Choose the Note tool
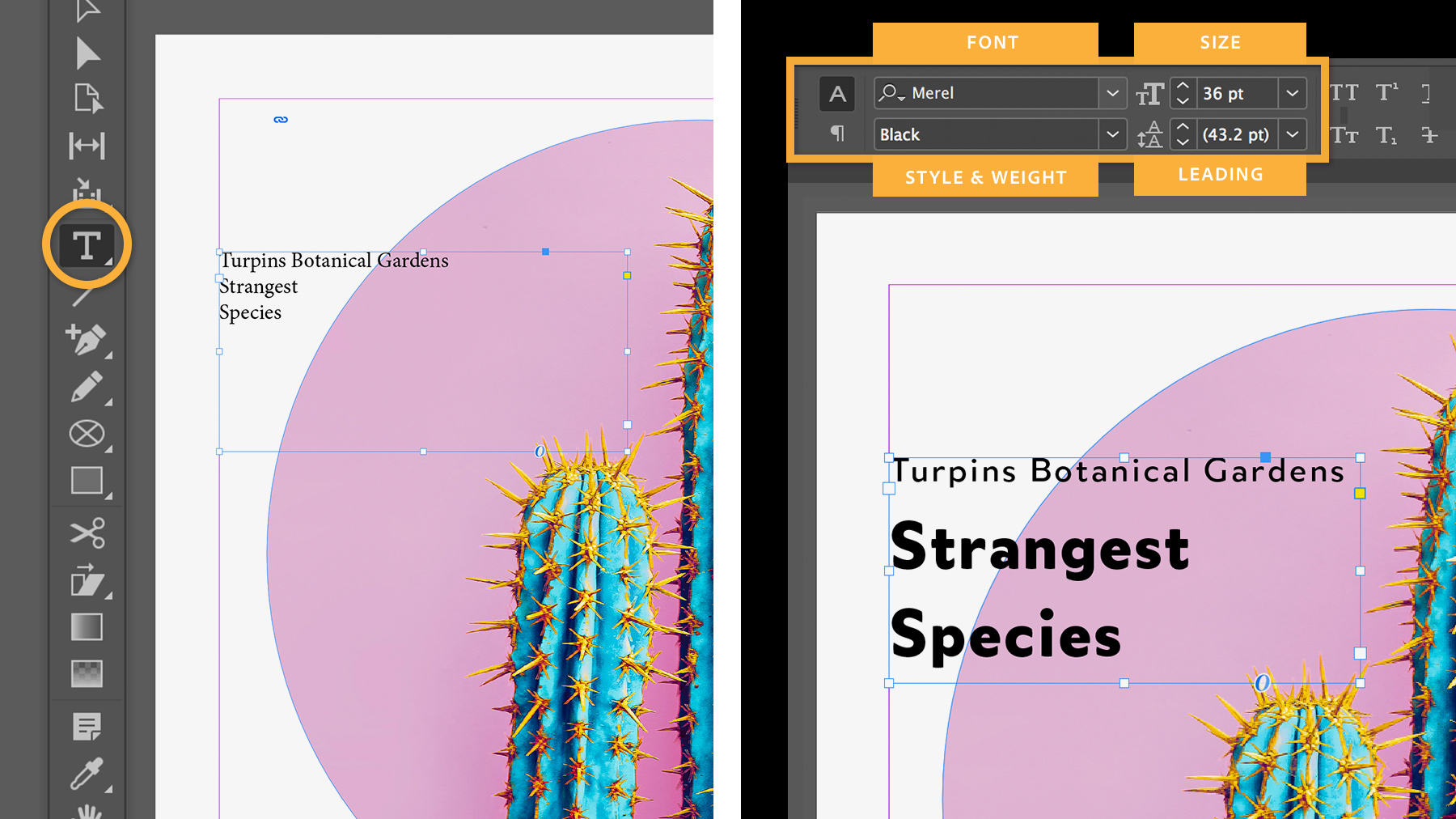The width and height of the screenshot is (1456, 819). (87, 726)
